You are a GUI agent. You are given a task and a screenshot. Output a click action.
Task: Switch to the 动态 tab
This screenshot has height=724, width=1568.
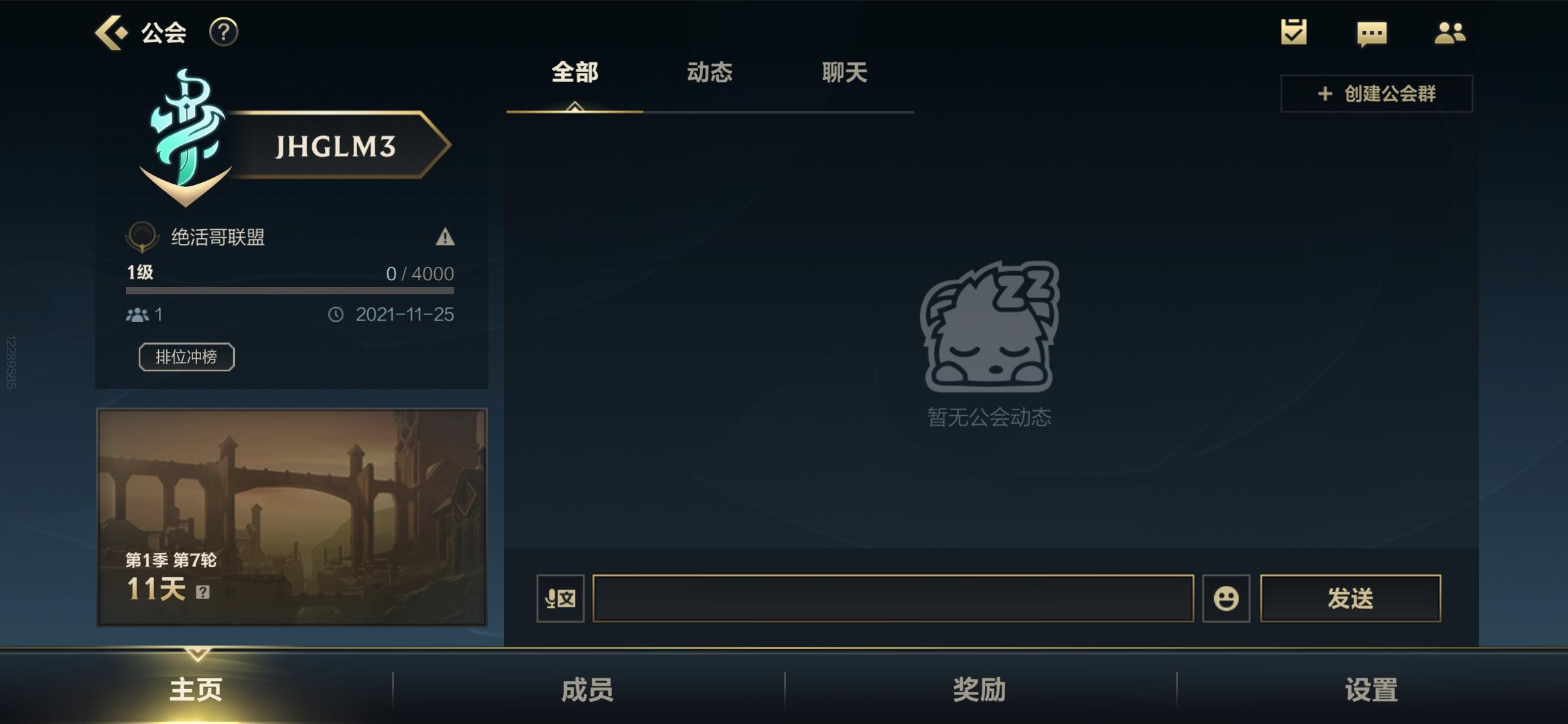(710, 72)
